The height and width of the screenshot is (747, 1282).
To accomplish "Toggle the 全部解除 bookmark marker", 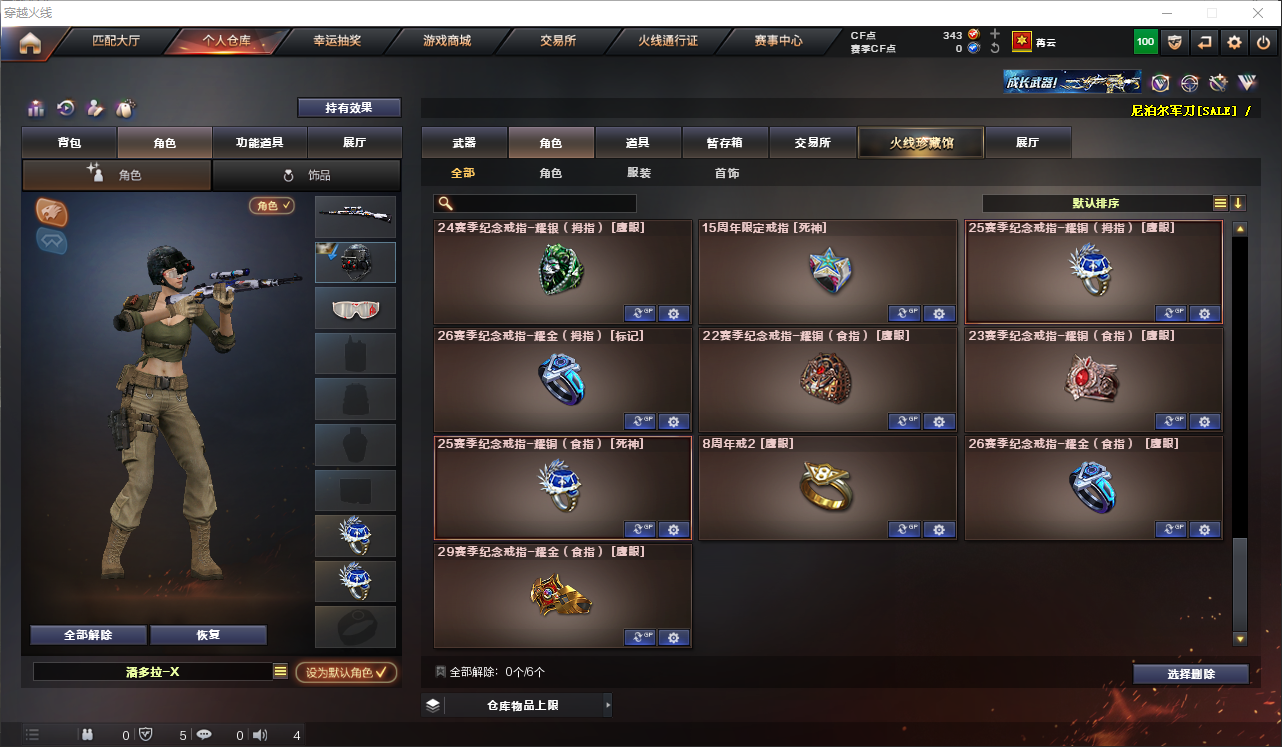I will coord(440,672).
